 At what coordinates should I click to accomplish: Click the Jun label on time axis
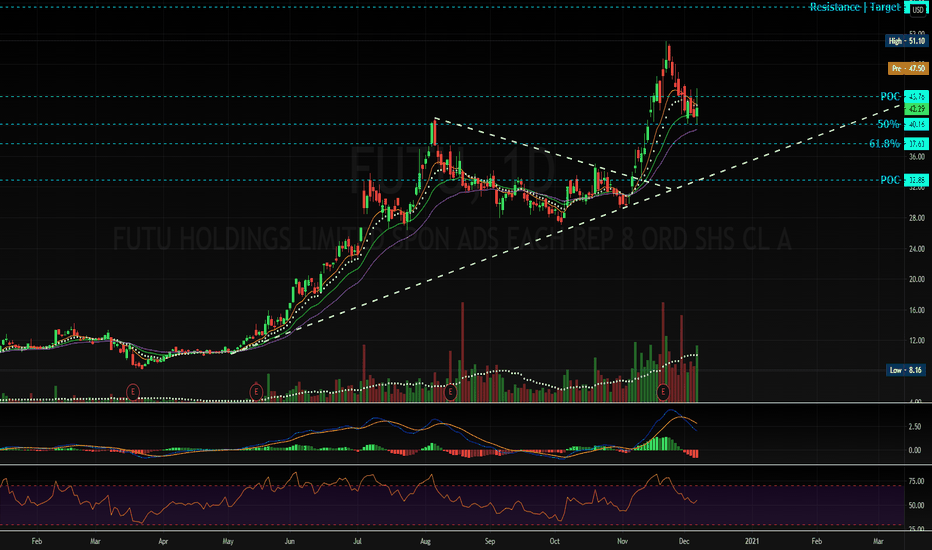[289, 541]
